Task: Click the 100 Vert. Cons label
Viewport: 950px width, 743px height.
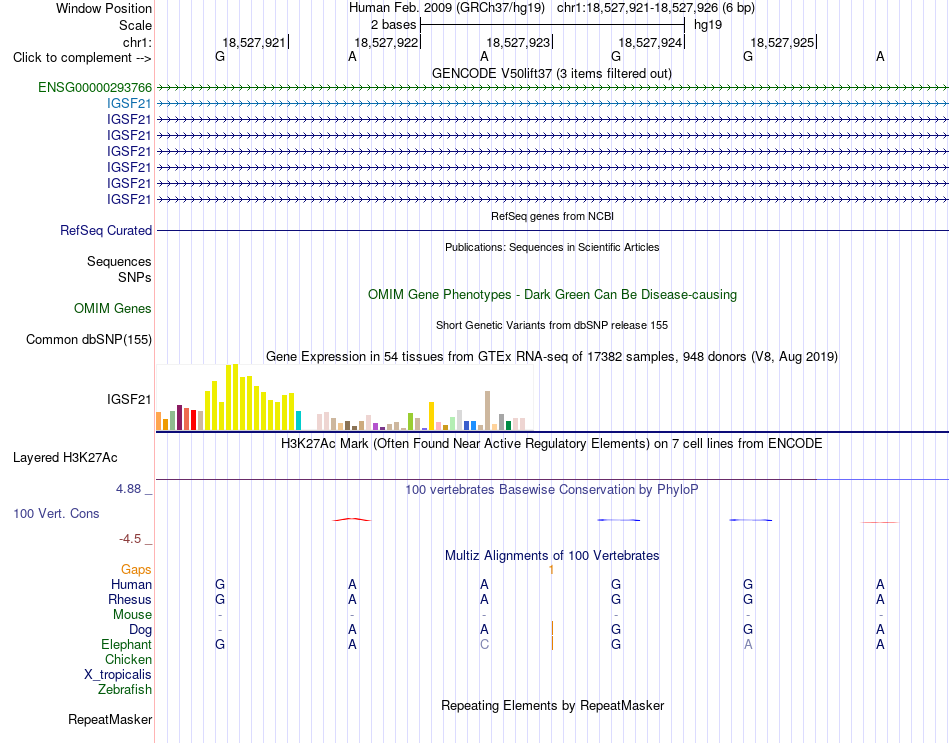Action: click(56, 513)
